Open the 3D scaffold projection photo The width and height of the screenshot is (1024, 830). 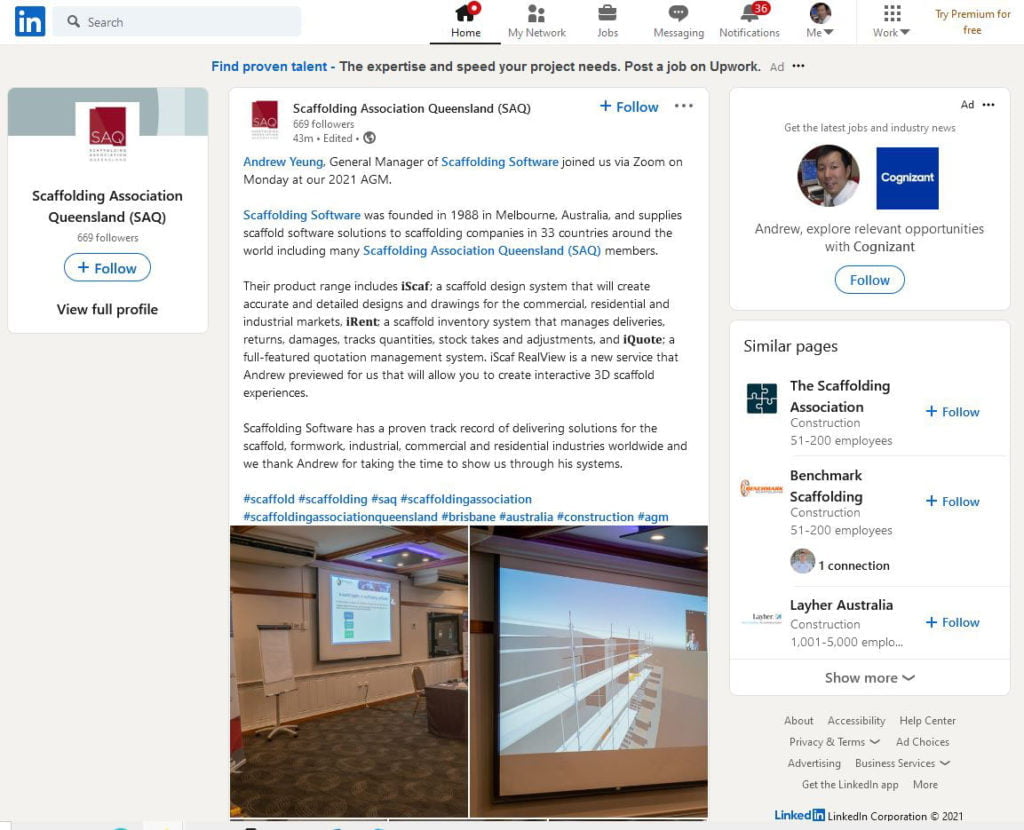[589, 671]
